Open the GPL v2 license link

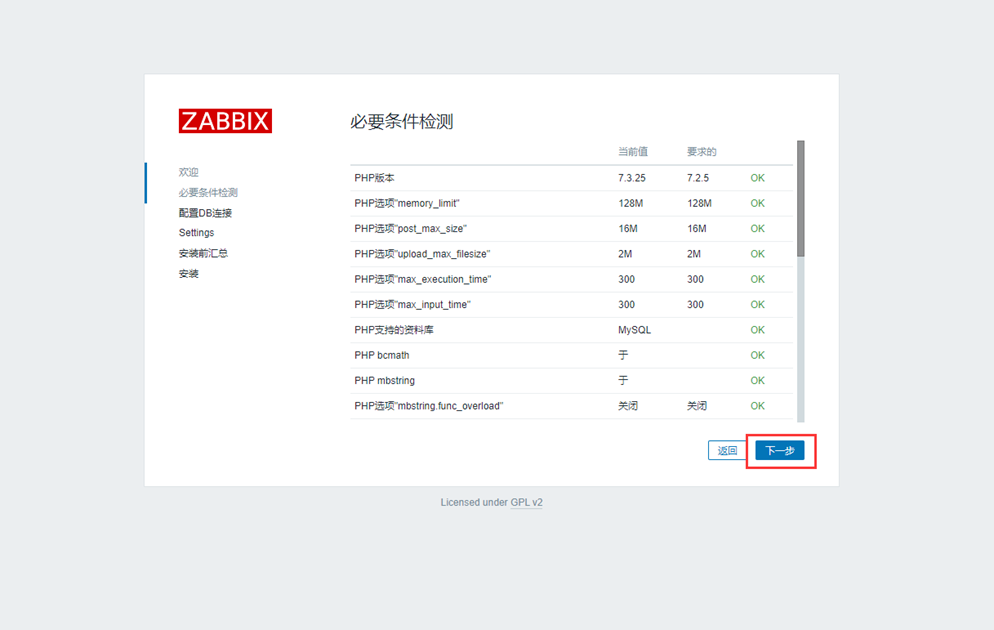point(526,502)
